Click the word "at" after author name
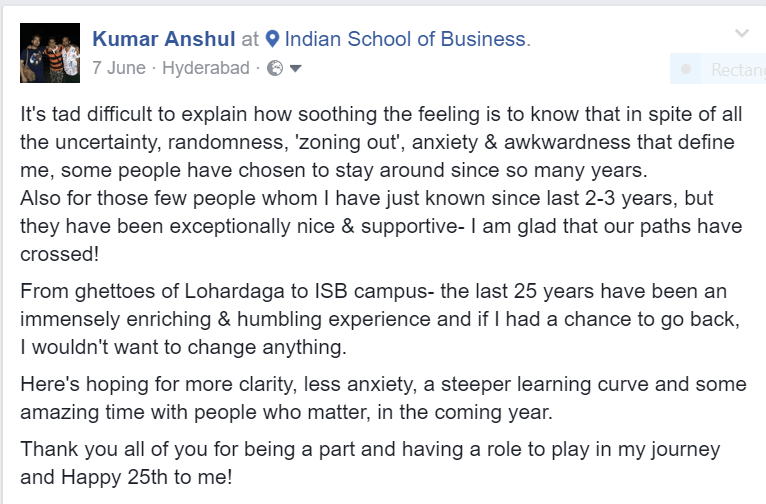The height and width of the screenshot is (504, 766). [x=251, y=40]
